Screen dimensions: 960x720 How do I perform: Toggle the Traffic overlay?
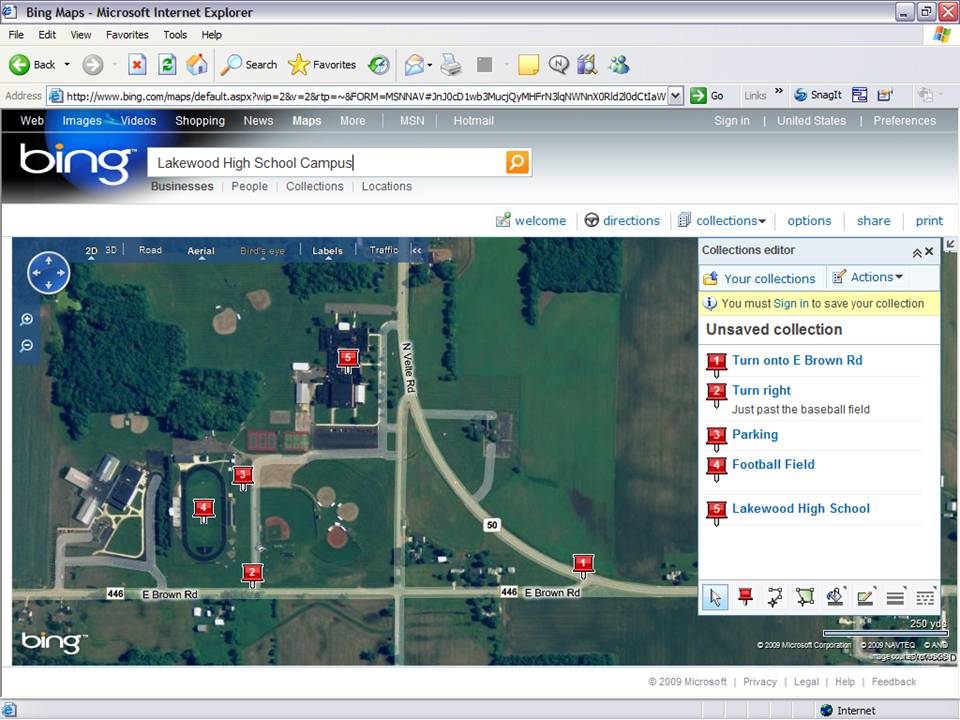pos(383,250)
